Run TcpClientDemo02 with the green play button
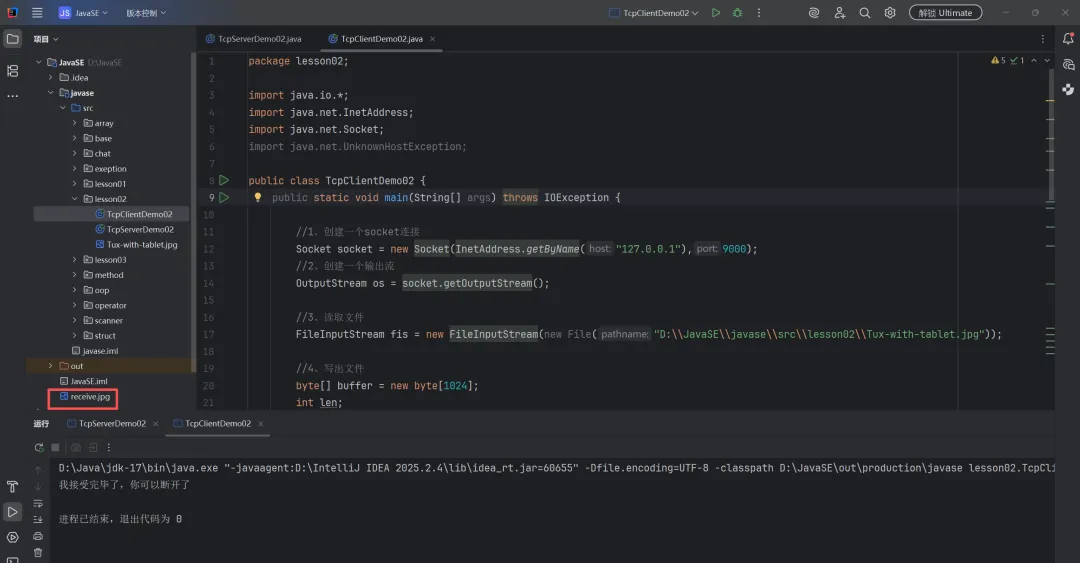The height and width of the screenshot is (563, 1080). pos(715,13)
